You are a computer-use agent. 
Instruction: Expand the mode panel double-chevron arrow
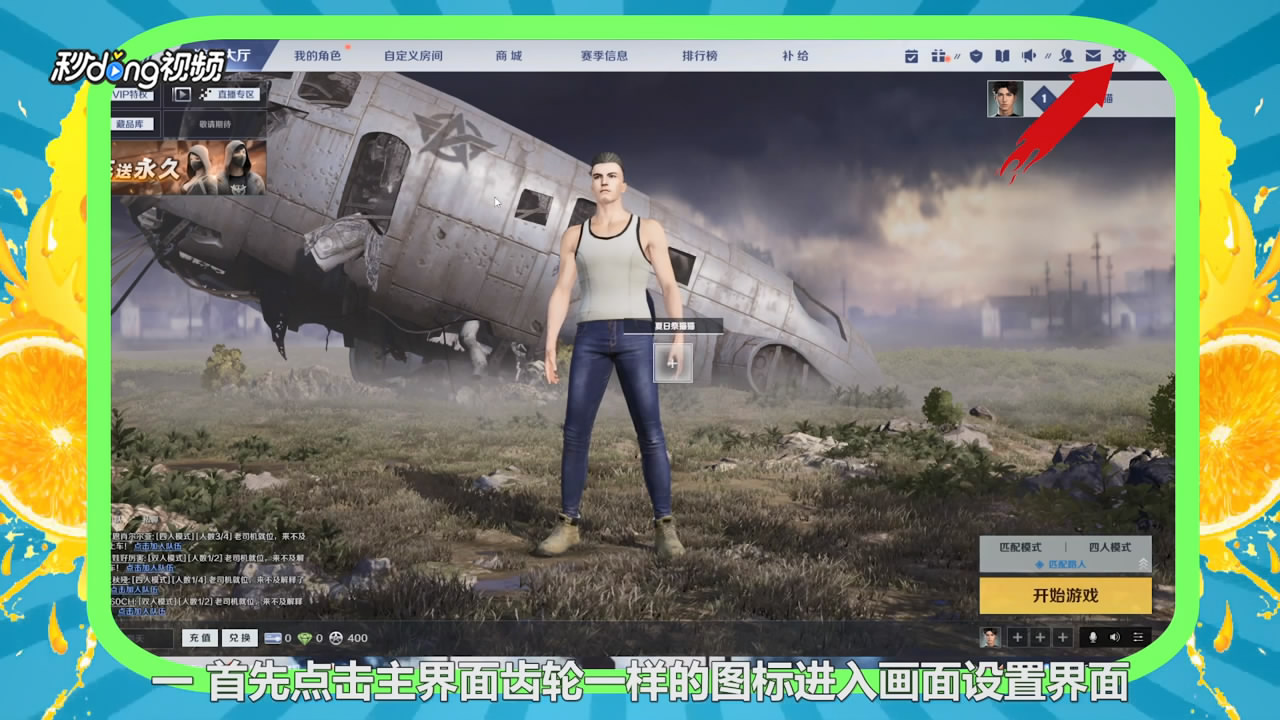coord(1143,564)
